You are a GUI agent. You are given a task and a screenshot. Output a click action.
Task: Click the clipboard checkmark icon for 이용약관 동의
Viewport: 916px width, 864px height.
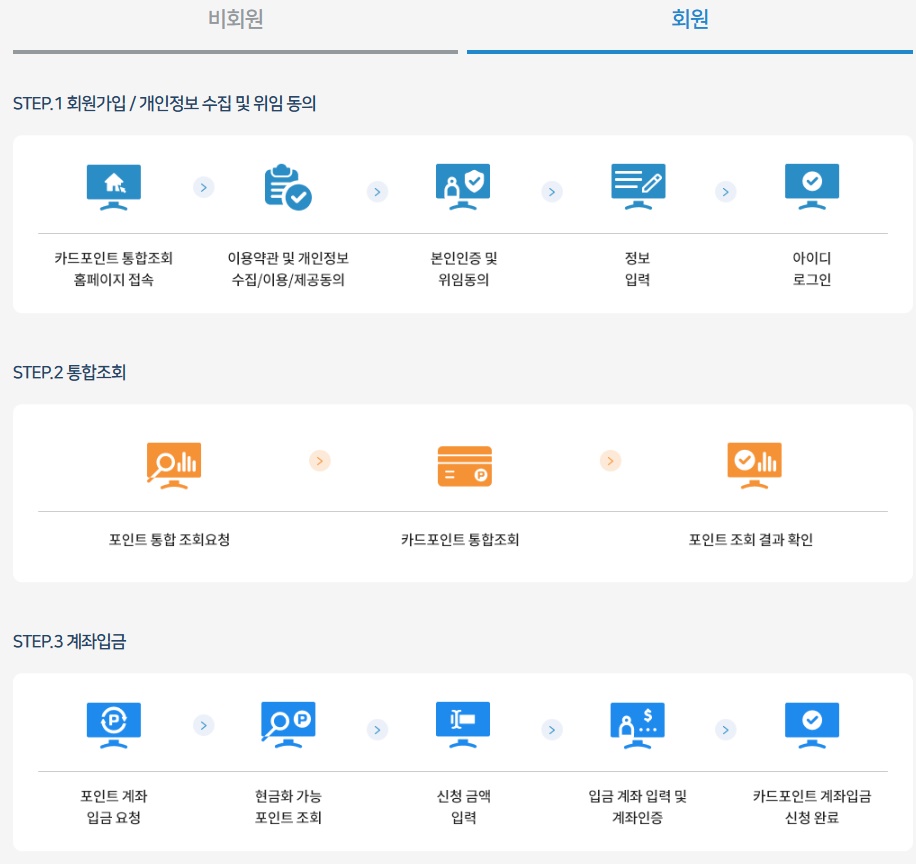(x=288, y=187)
